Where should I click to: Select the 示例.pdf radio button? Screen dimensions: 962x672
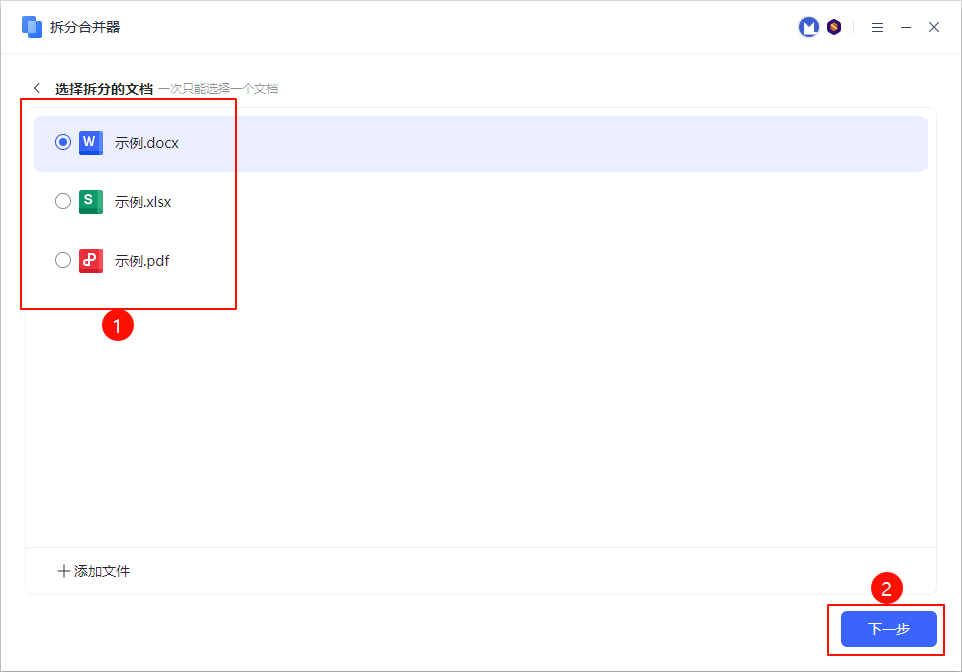pyautogui.click(x=63, y=260)
